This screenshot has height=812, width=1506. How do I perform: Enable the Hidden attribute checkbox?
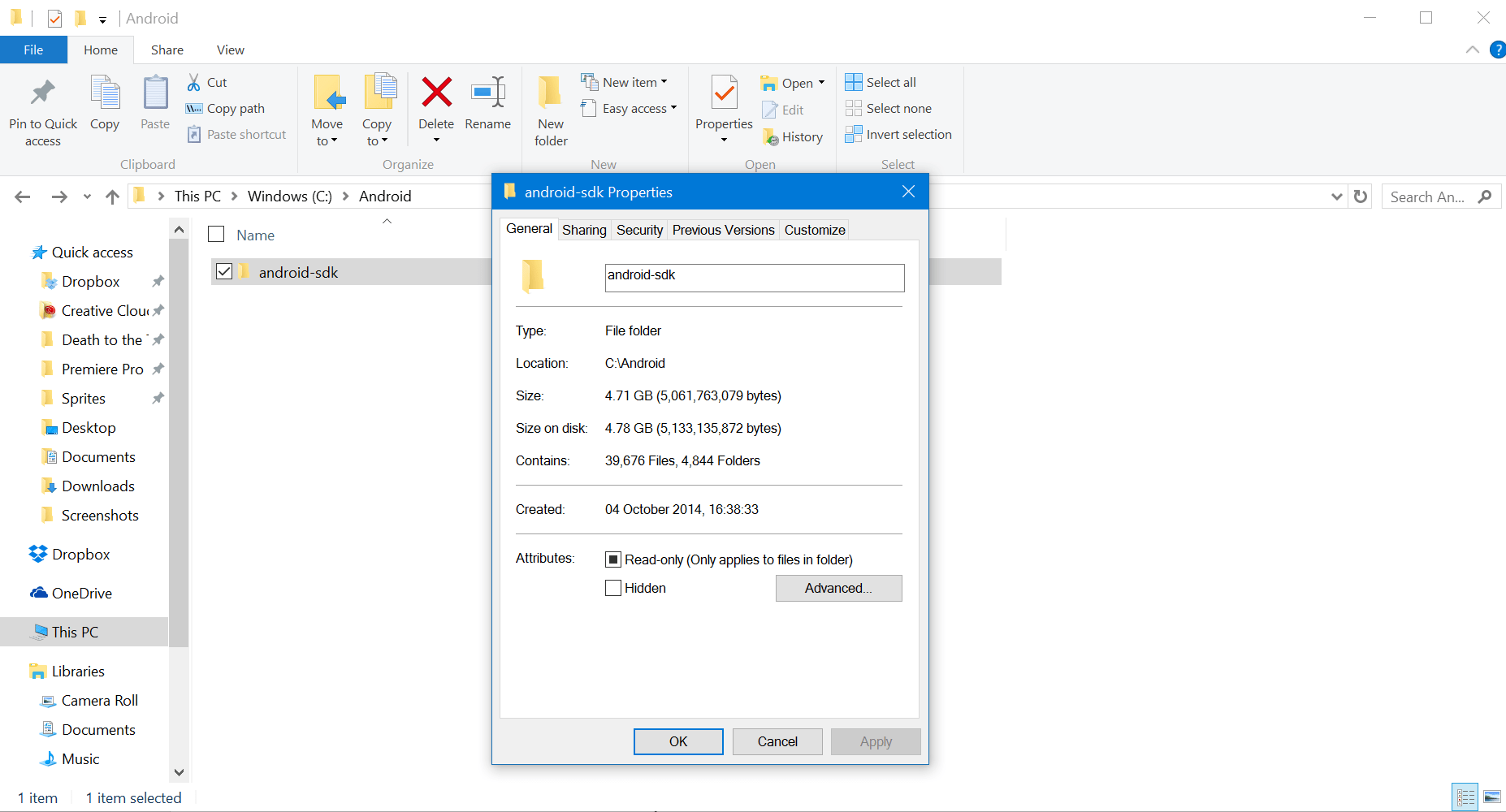click(x=613, y=587)
